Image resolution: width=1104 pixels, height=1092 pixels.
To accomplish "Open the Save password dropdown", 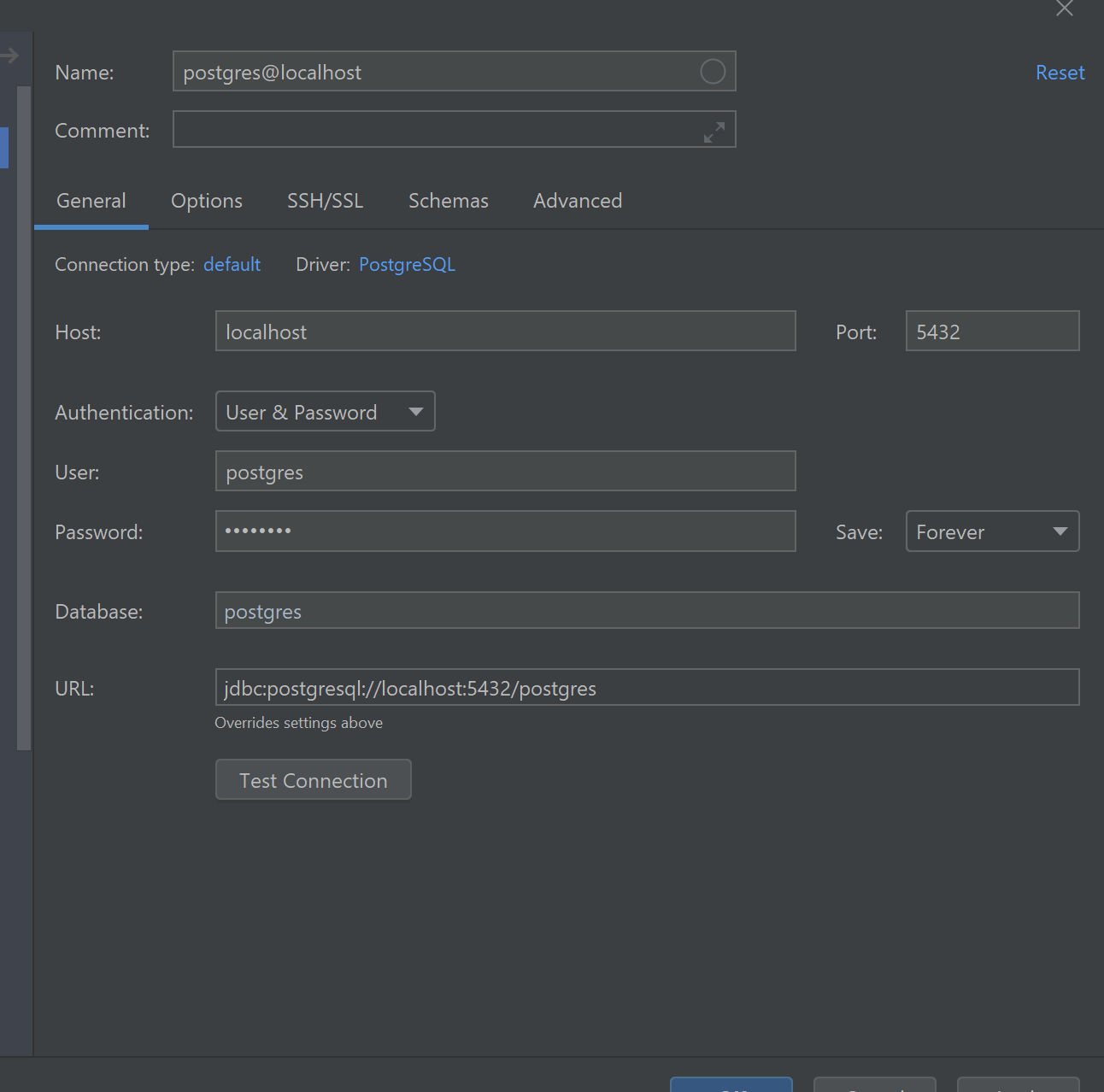I will [x=992, y=531].
